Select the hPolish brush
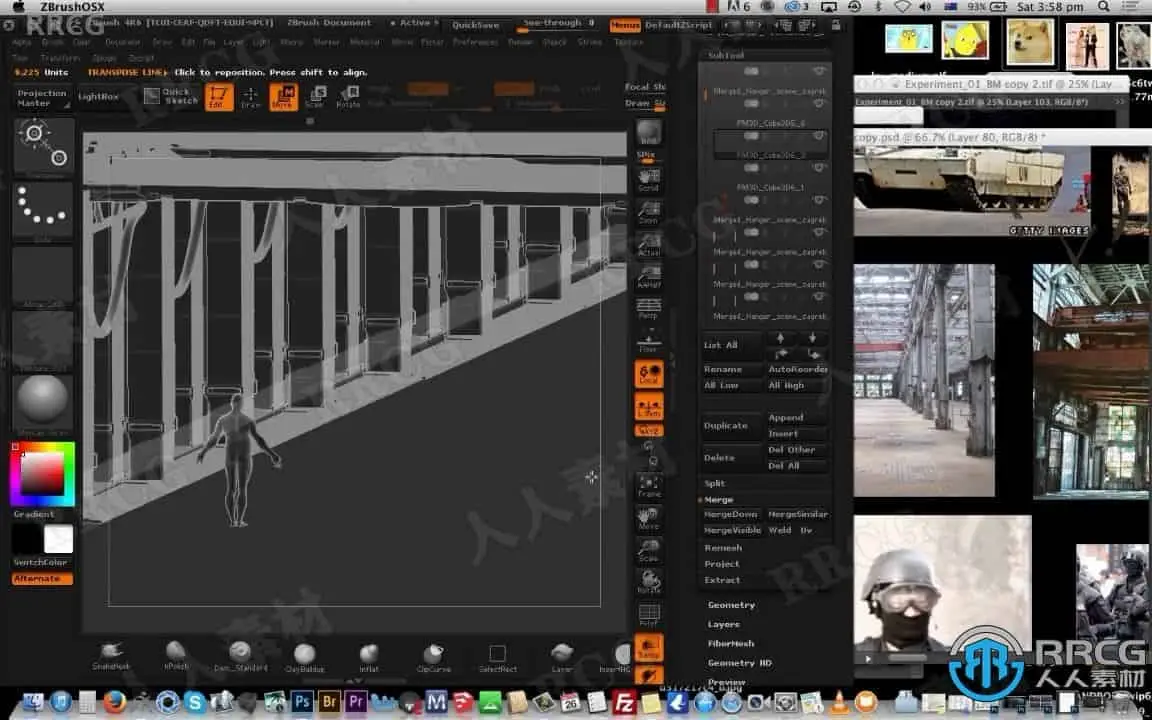This screenshot has width=1152, height=720. click(176, 656)
